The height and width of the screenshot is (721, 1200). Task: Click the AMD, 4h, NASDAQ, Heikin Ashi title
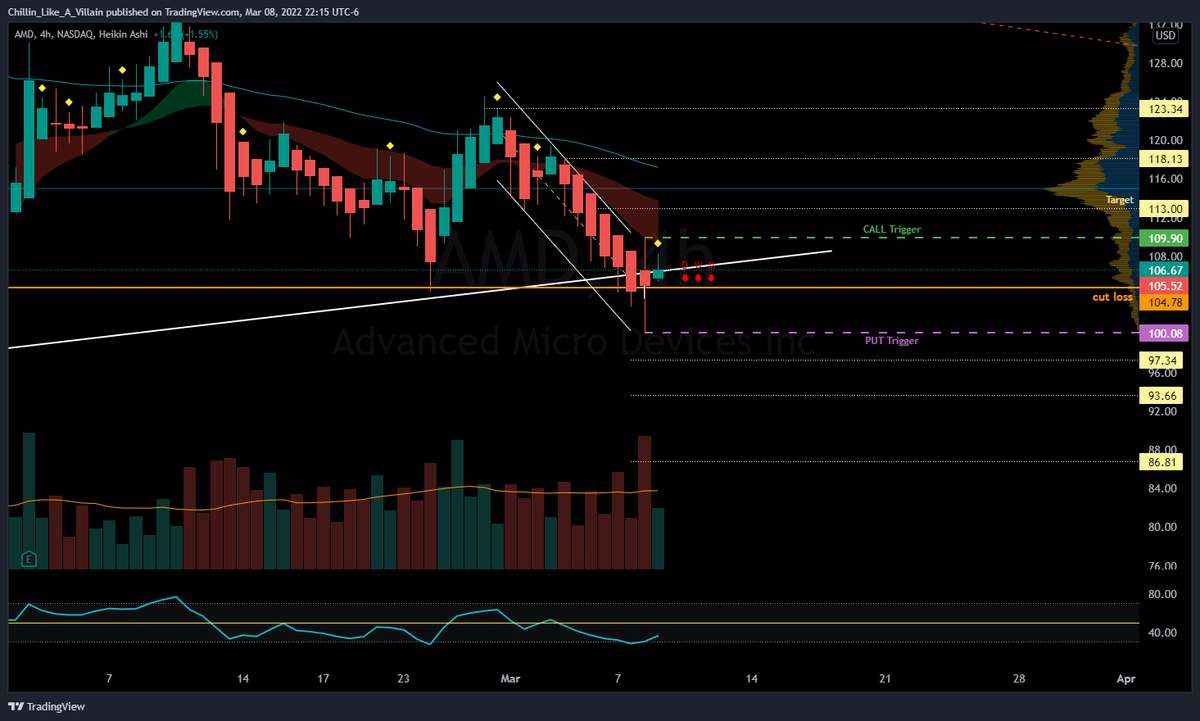tap(80, 34)
